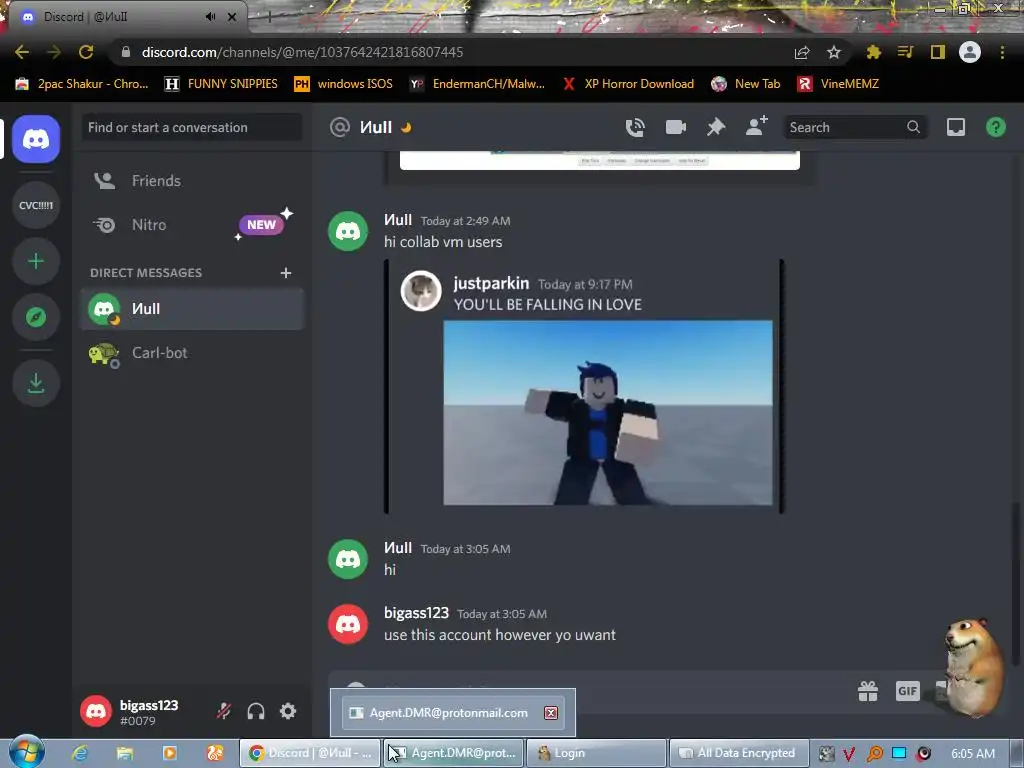Click the chat scrollbar
Screen dimensions: 1024x768
pos(1014,585)
